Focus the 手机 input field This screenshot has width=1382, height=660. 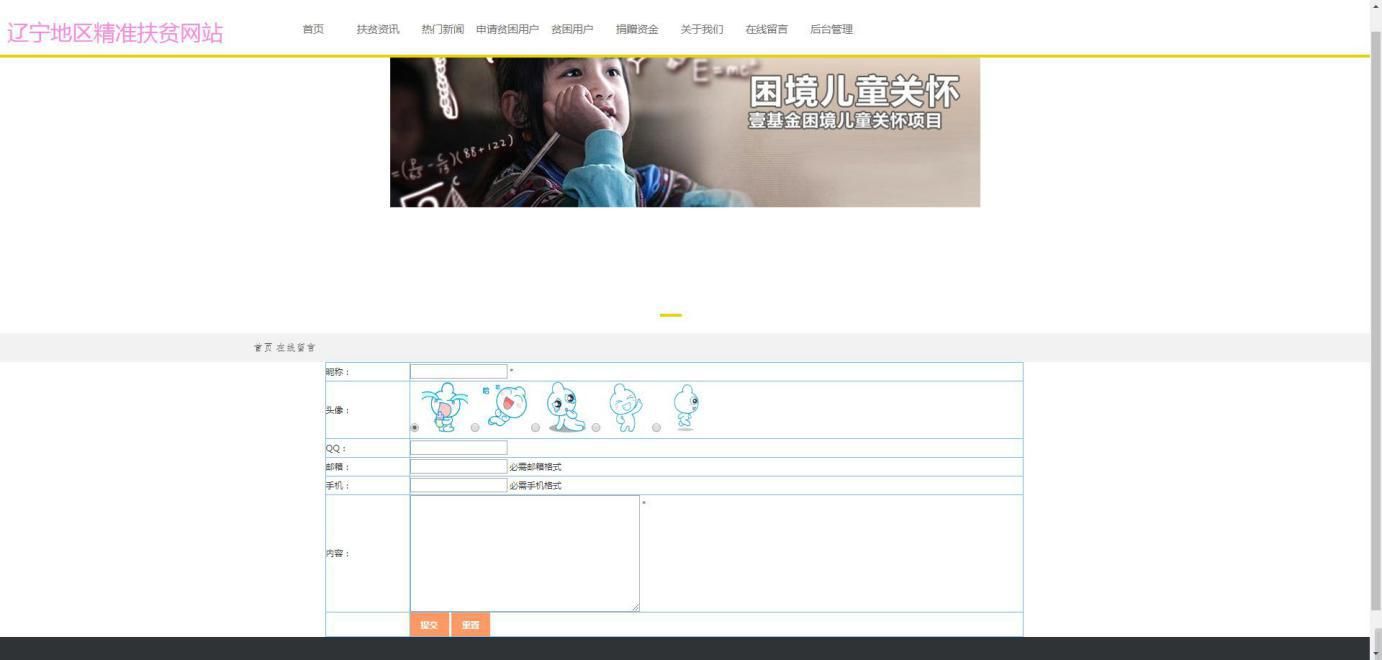458,485
